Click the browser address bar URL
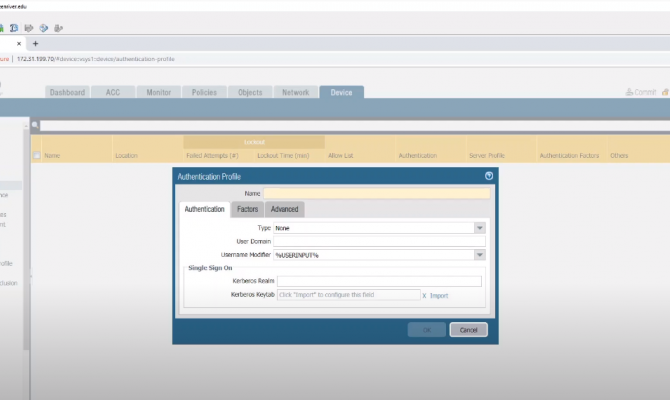Image resolution: width=670 pixels, height=400 pixels. [96, 59]
